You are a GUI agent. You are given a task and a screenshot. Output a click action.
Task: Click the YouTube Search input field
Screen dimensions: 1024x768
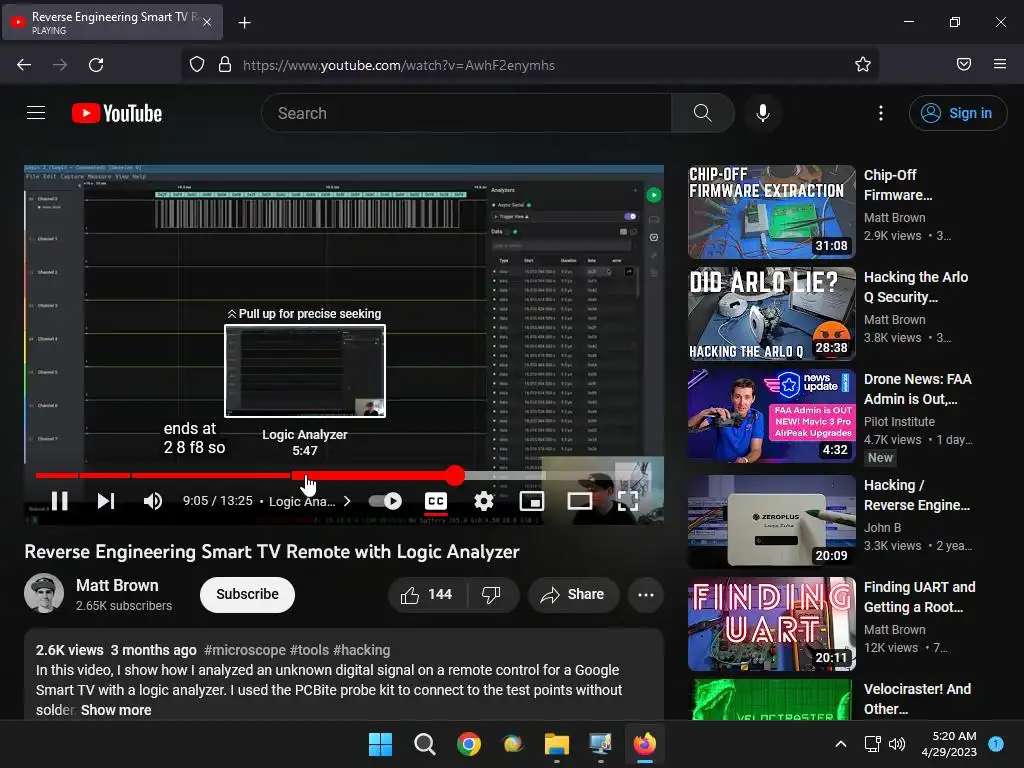(x=466, y=113)
